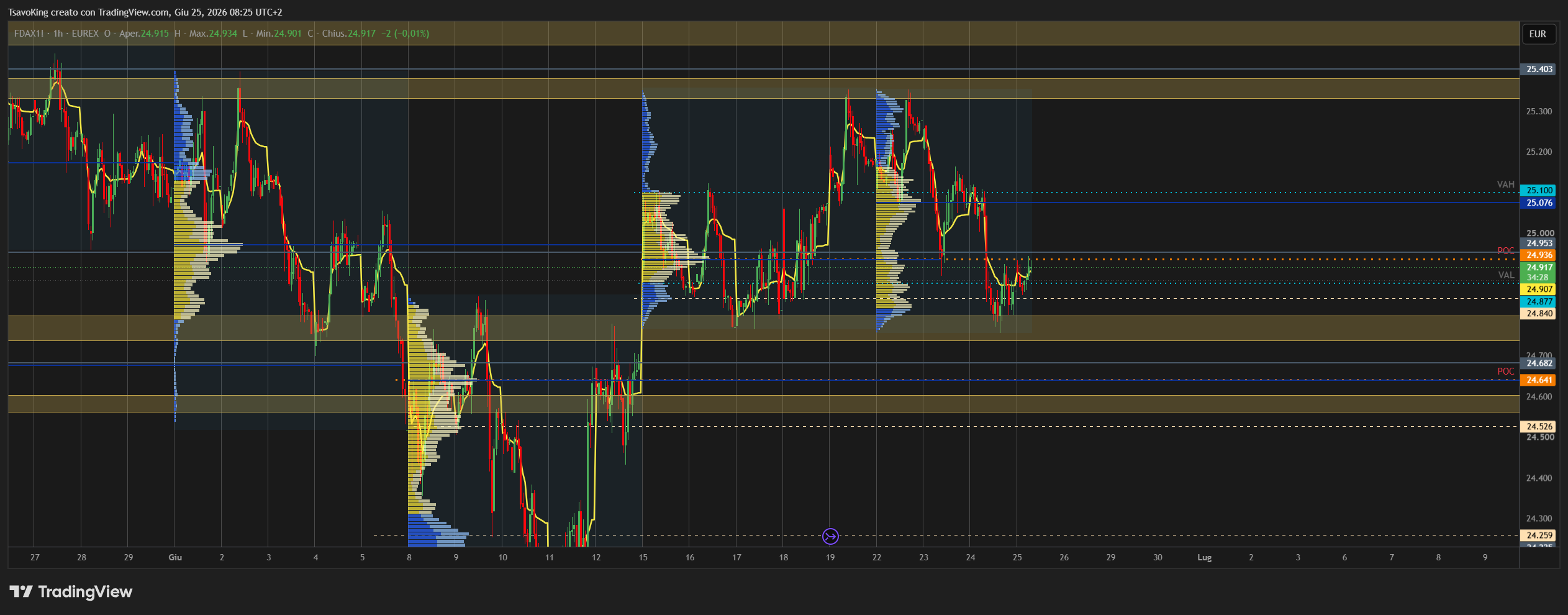Click the purple event marker on time axis
1568x615 pixels.
830,535
